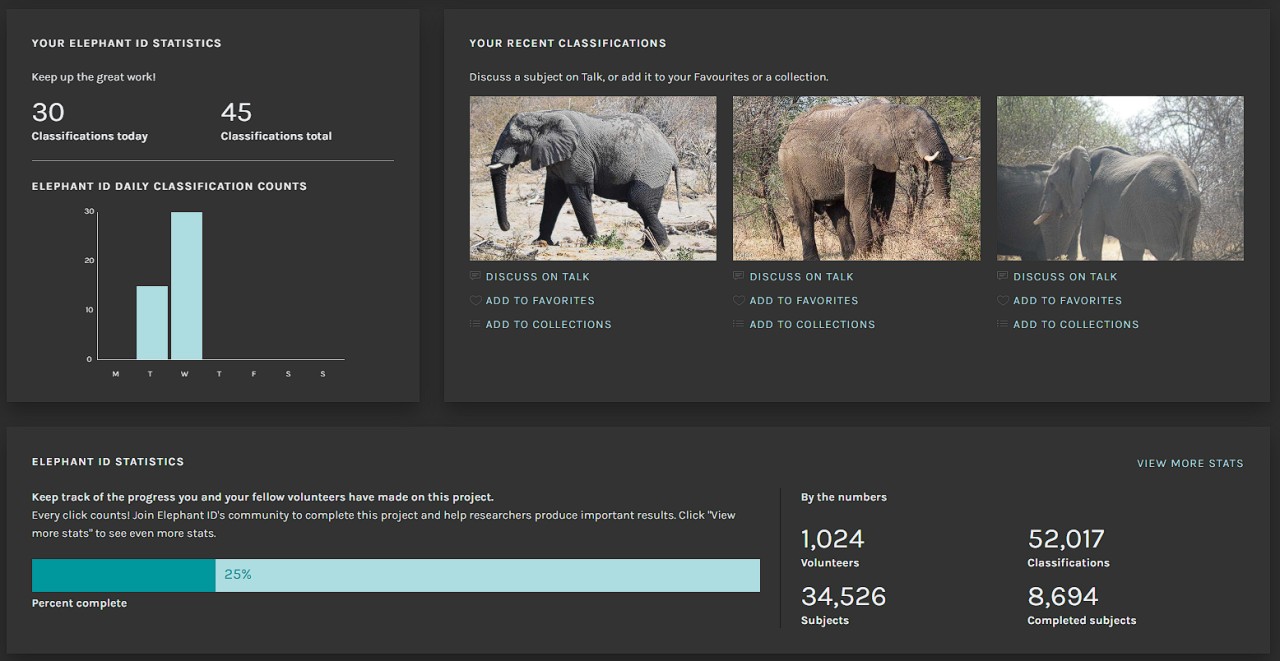Add the third elephant to Collections
The image size is (1280, 661).
pos(1075,325)
